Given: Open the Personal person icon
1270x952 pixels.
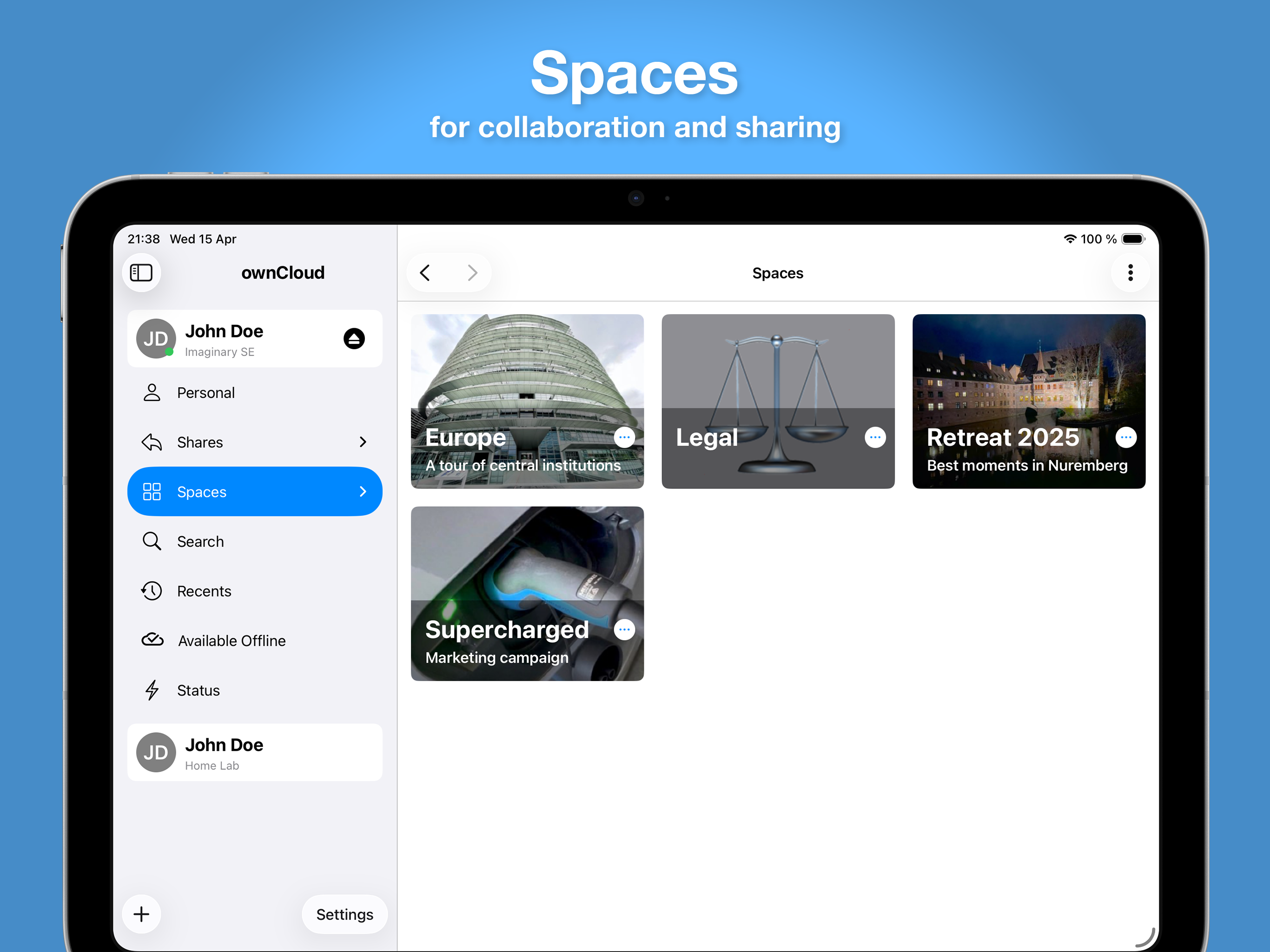Looking at the screenshot, I should click(152, 393).
